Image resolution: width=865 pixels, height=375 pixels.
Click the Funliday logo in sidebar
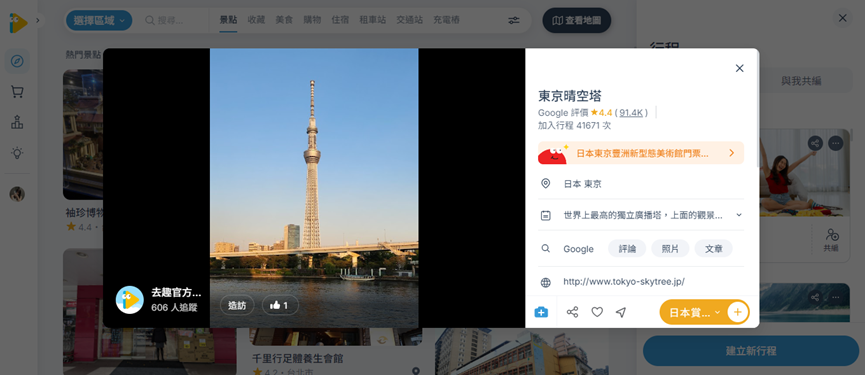click(18, 22)
